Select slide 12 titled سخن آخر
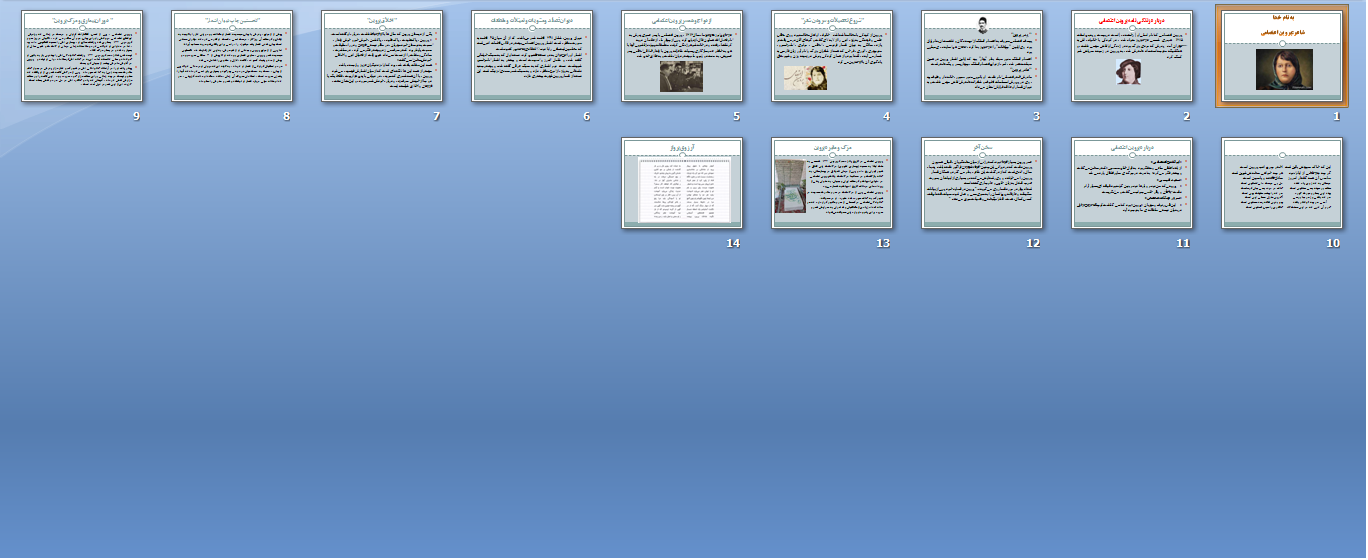 [x=982, y=183]
